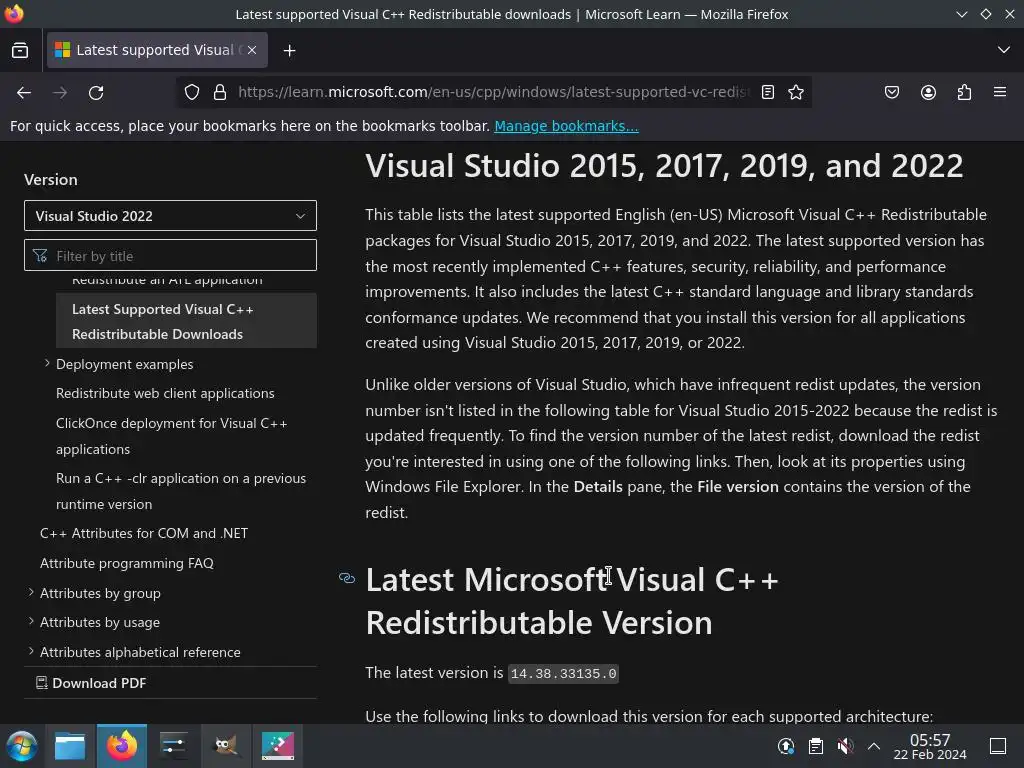Screen dimensions: 1024x768
Task: Open the Firefox account icon
Action: tap(928, 92)
